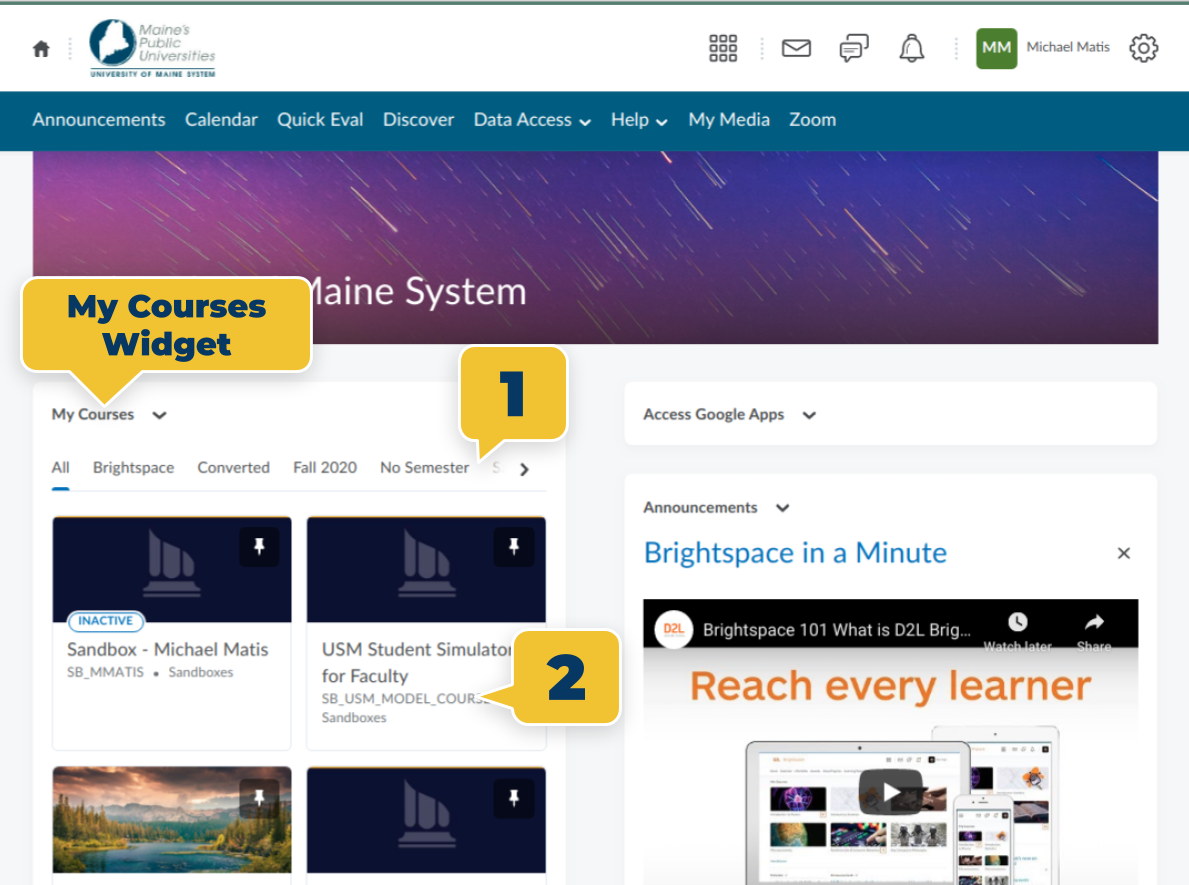1189x885 pixels.
Task: Open the admin tools gear icon
Action: [1144, 48]
